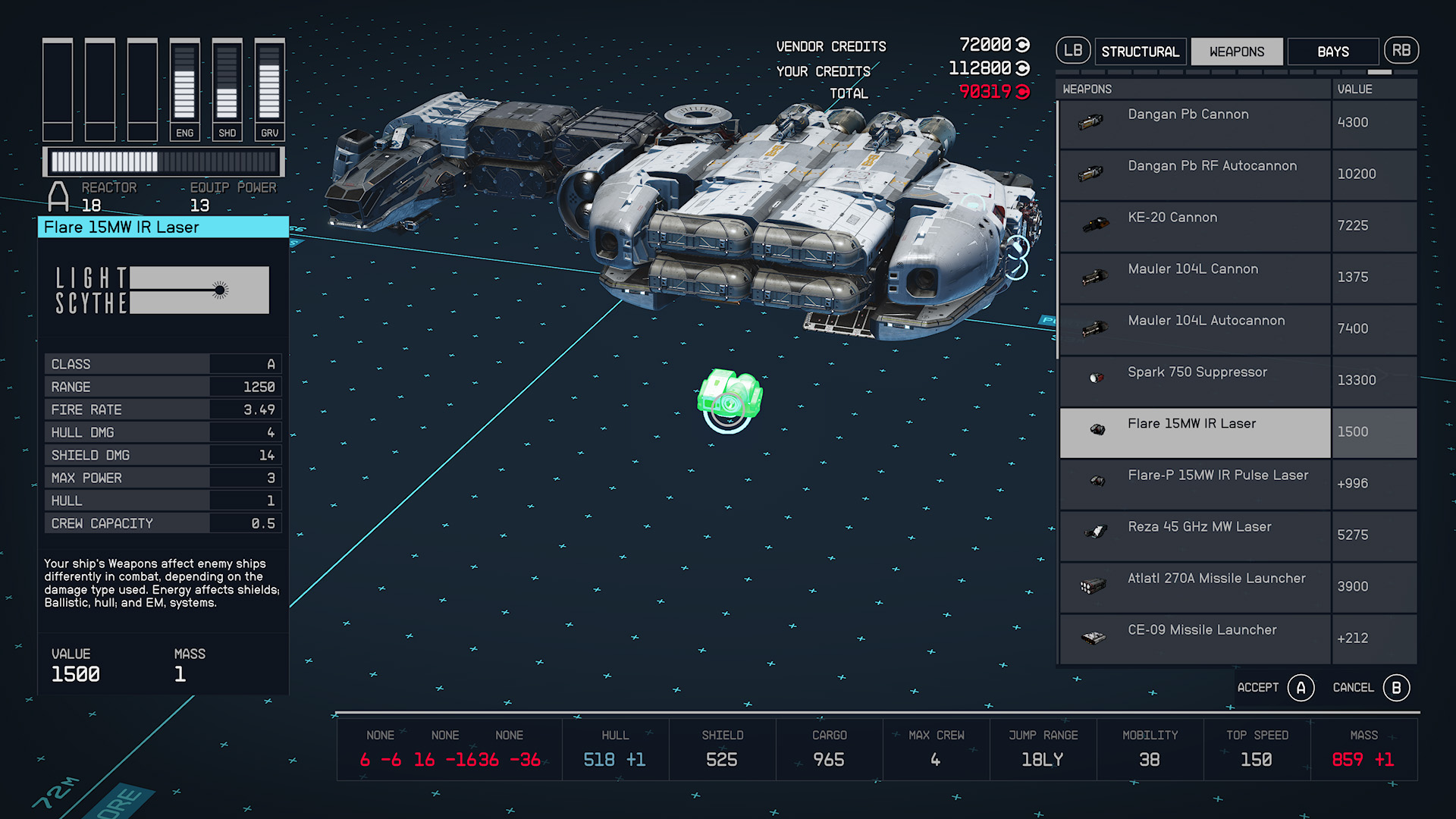Select the Dangan Pb Cannon row name
The width and height of the screenshot is (1456, 819).
pos(1188,115)
